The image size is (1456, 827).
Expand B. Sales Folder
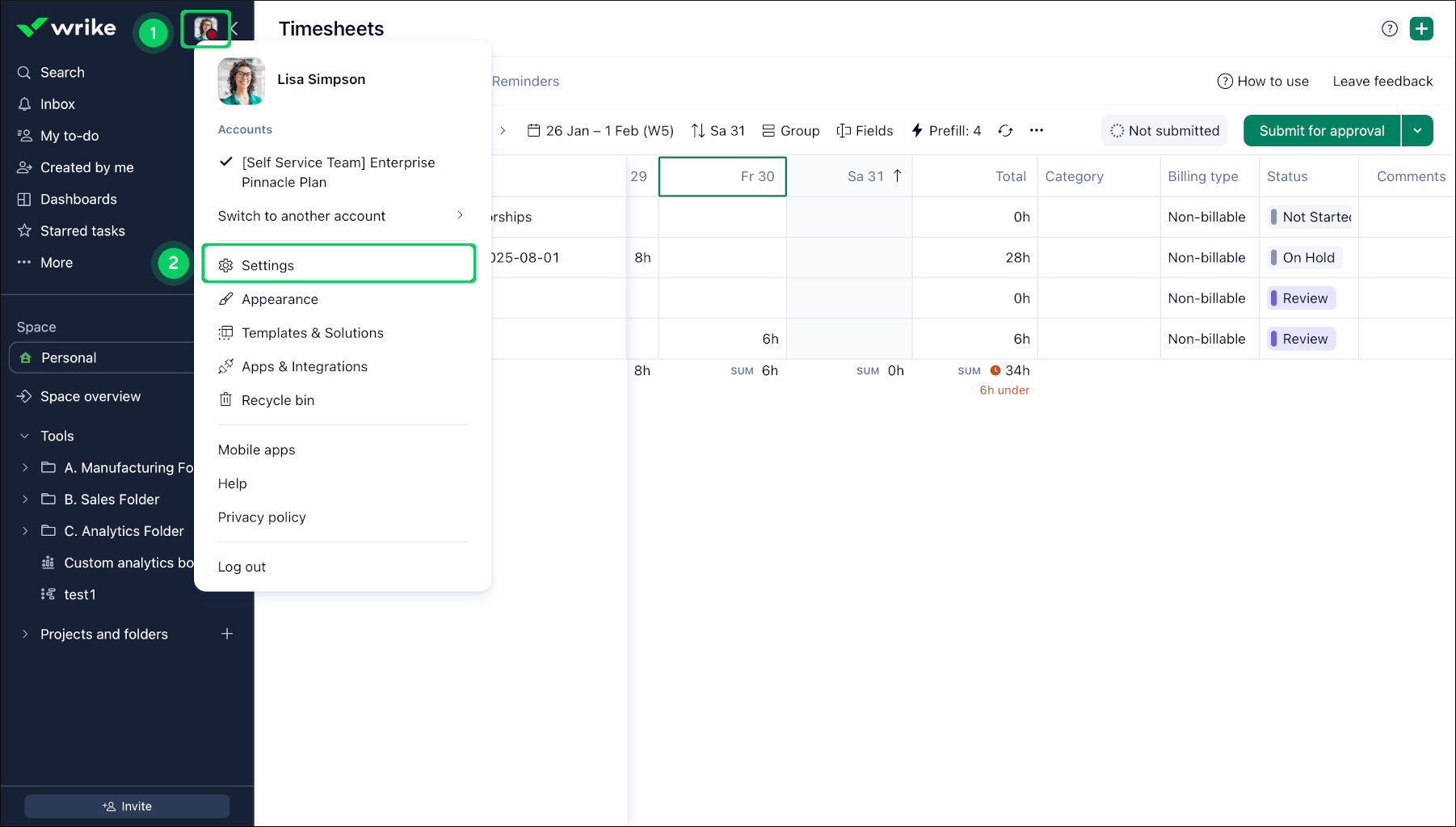click(25, 499)
